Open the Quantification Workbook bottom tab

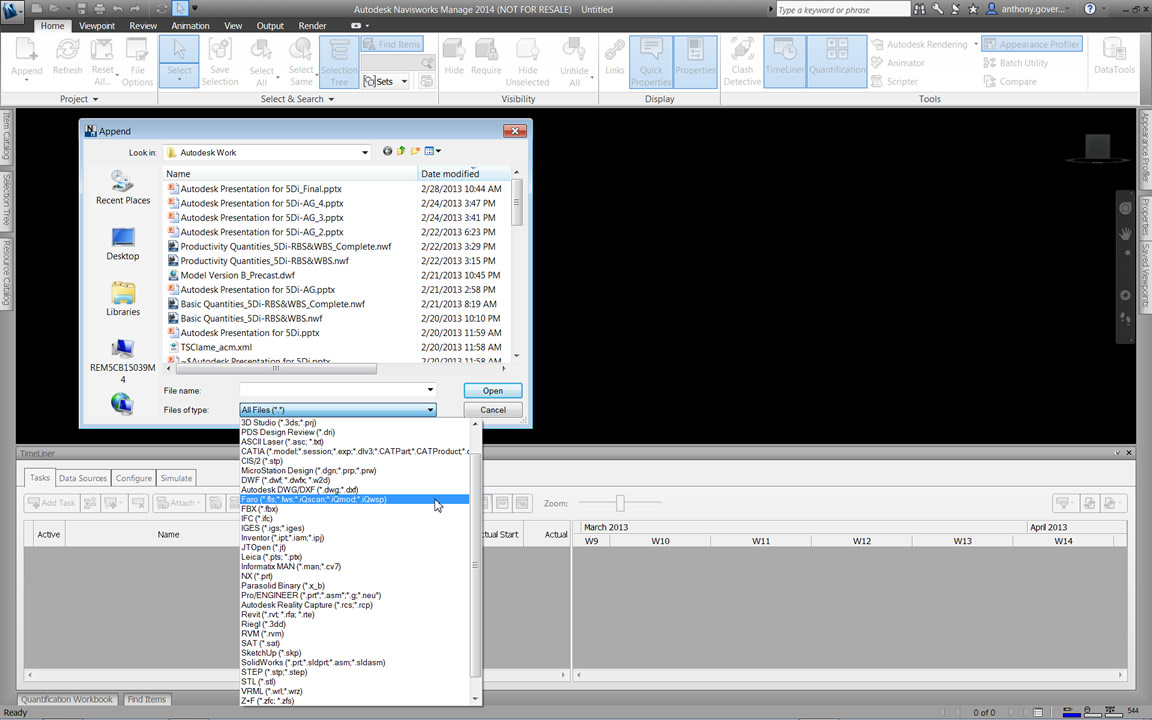pos(67,699)
